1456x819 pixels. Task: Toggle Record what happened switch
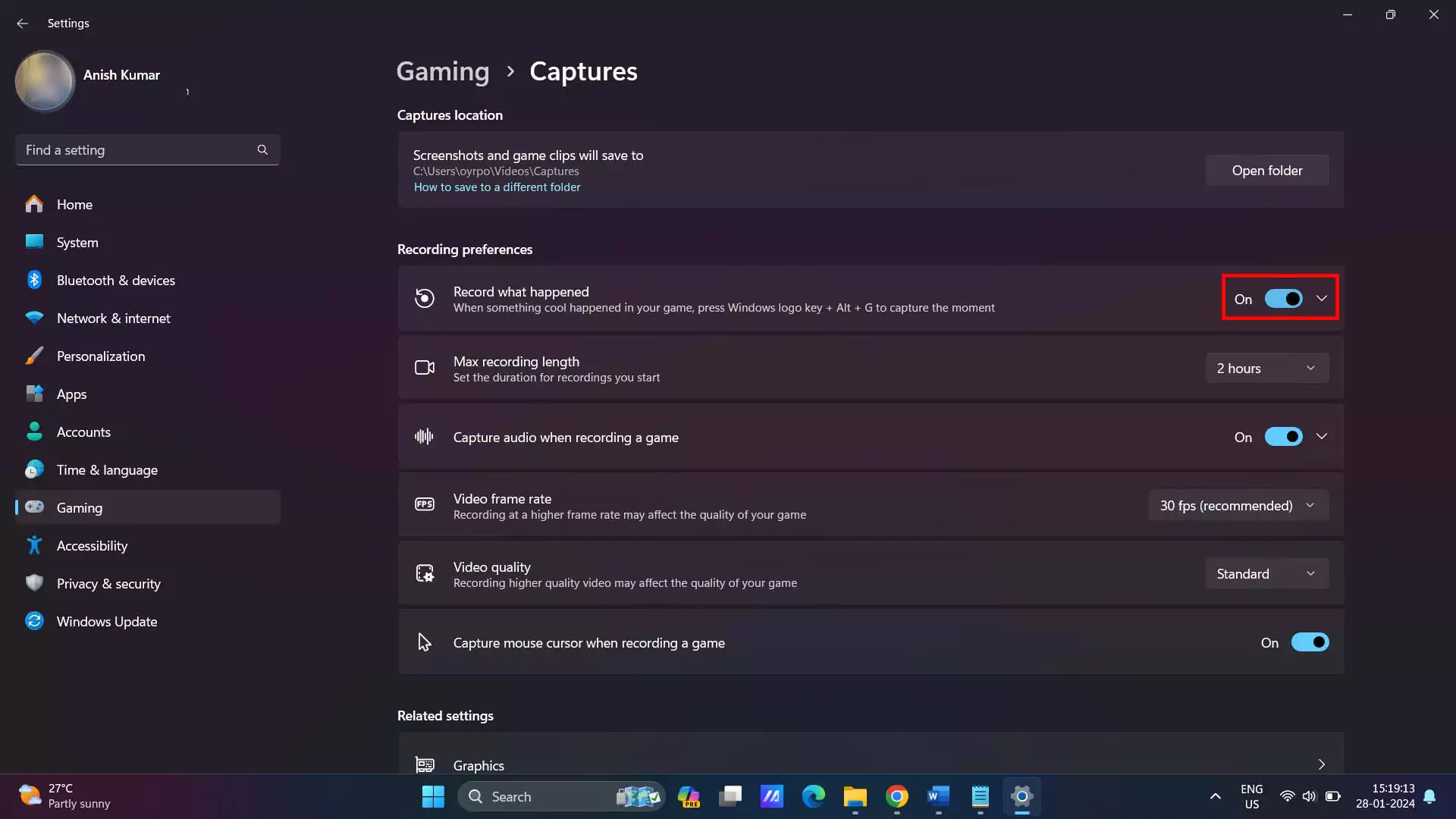(x=1283, y=298)
